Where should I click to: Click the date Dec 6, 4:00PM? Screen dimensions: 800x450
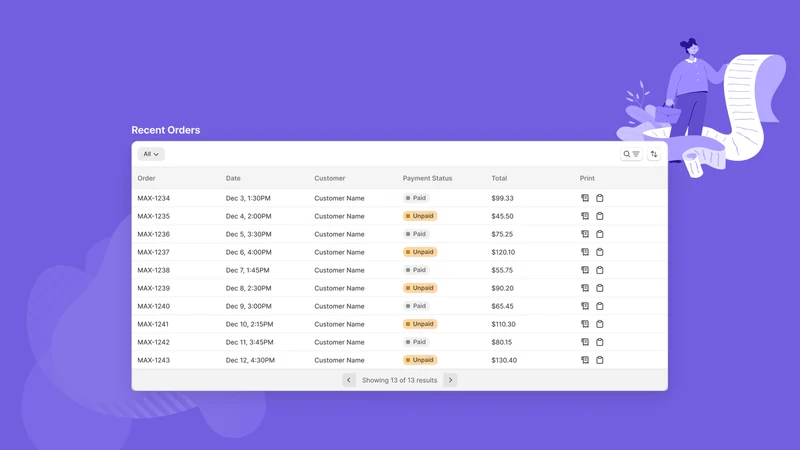(248, 252)
